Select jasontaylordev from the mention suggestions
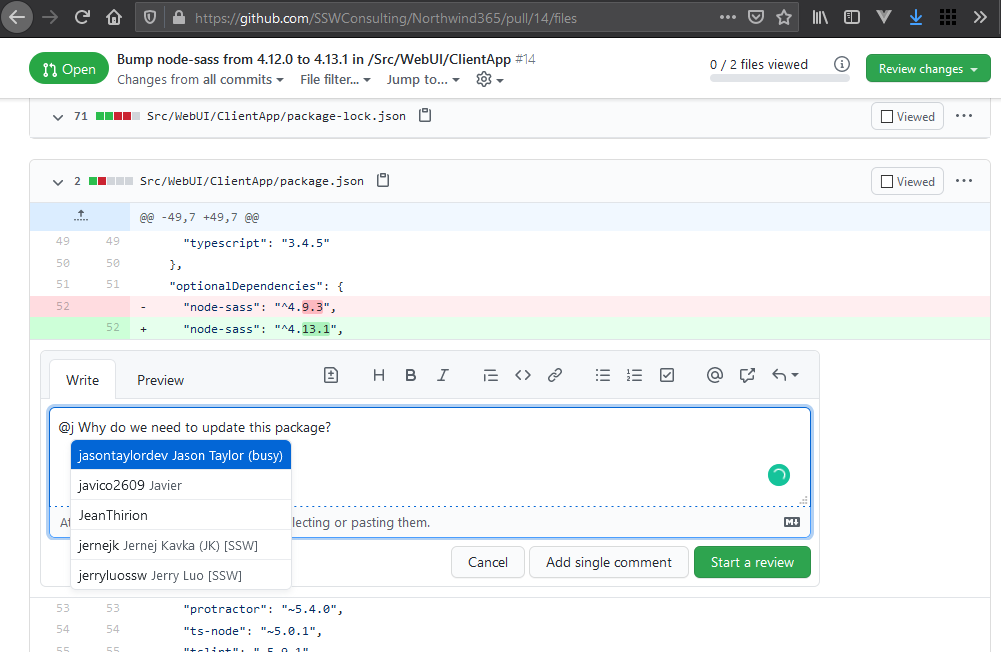This screenshot has height=652, width=1001. click(x=180, y=455)
